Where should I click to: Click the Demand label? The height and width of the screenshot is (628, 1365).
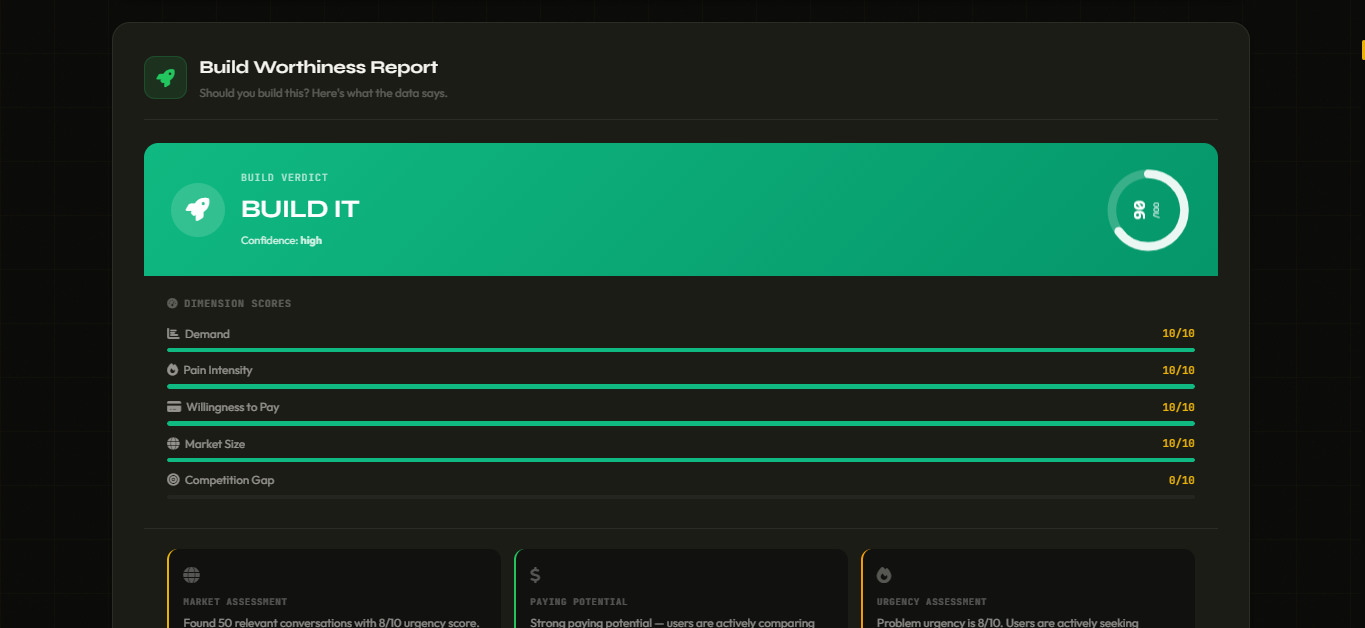207,334
